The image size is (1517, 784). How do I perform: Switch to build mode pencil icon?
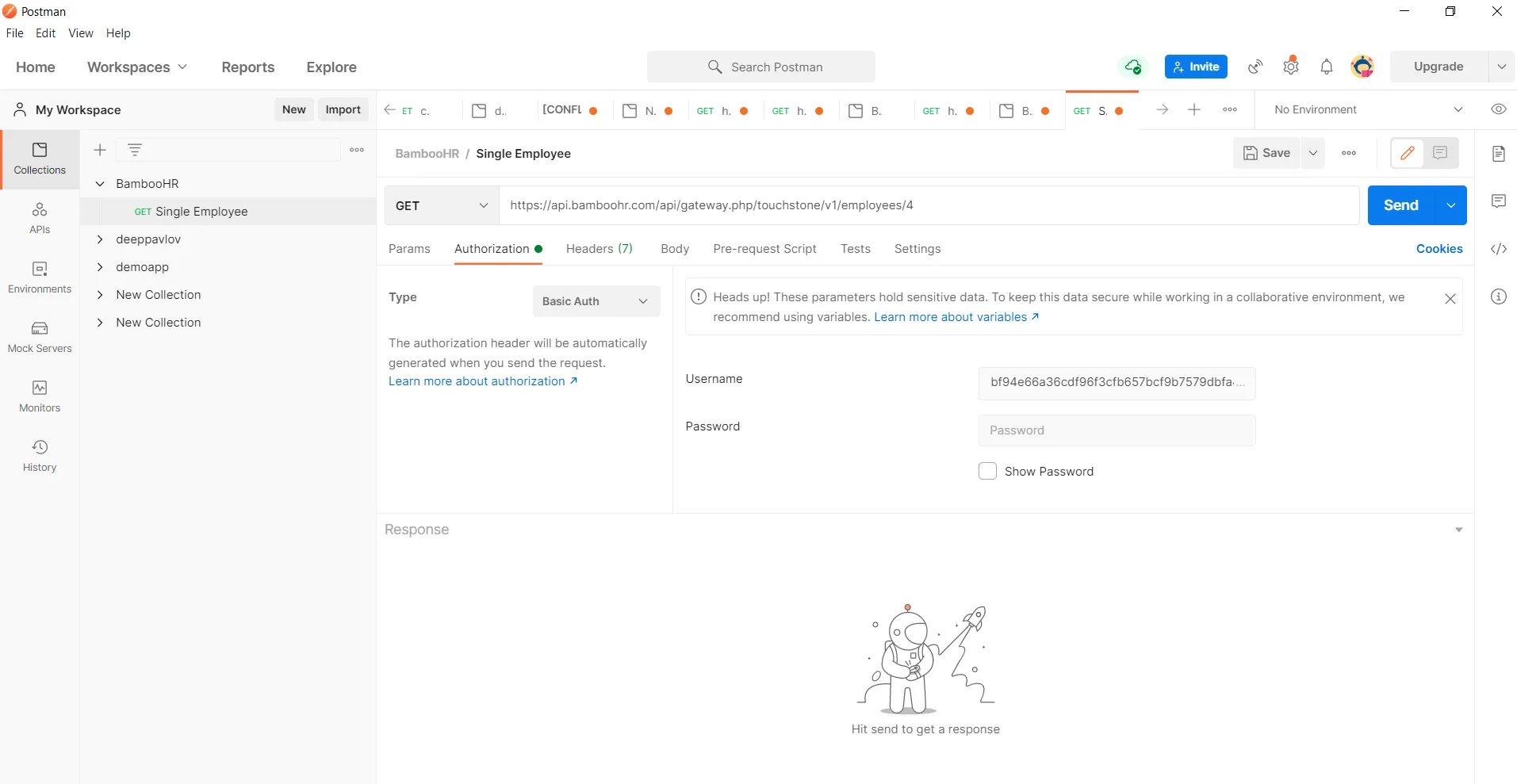1408,153
